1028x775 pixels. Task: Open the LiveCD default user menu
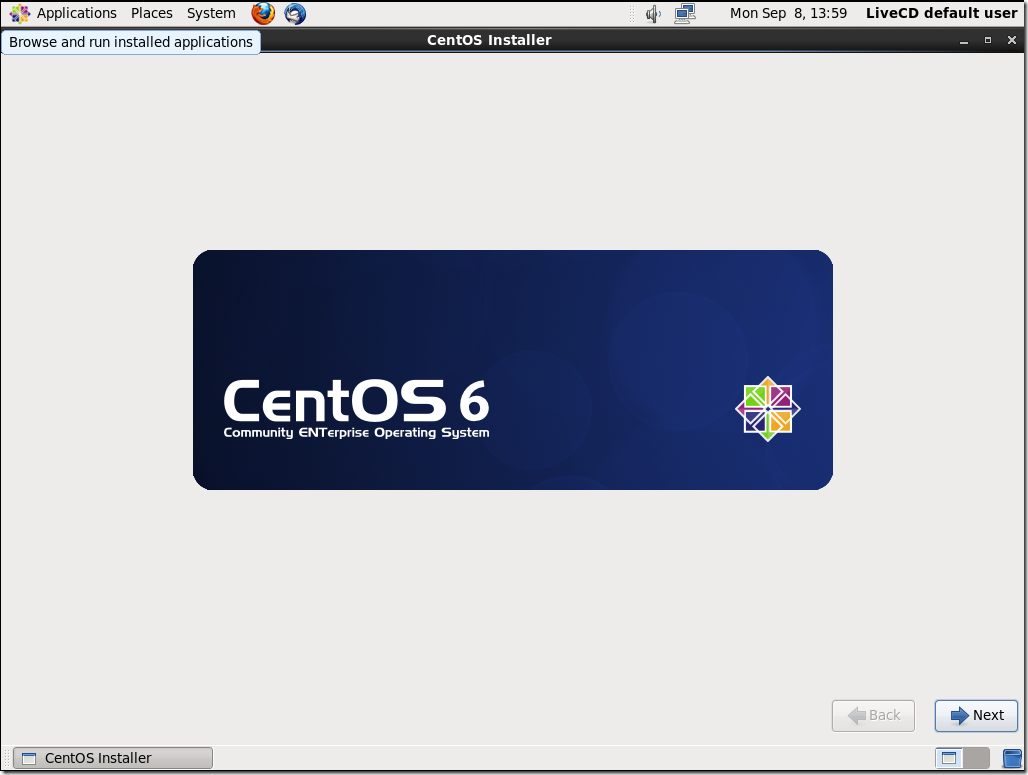pyautogui.click(x=941, y=13)
